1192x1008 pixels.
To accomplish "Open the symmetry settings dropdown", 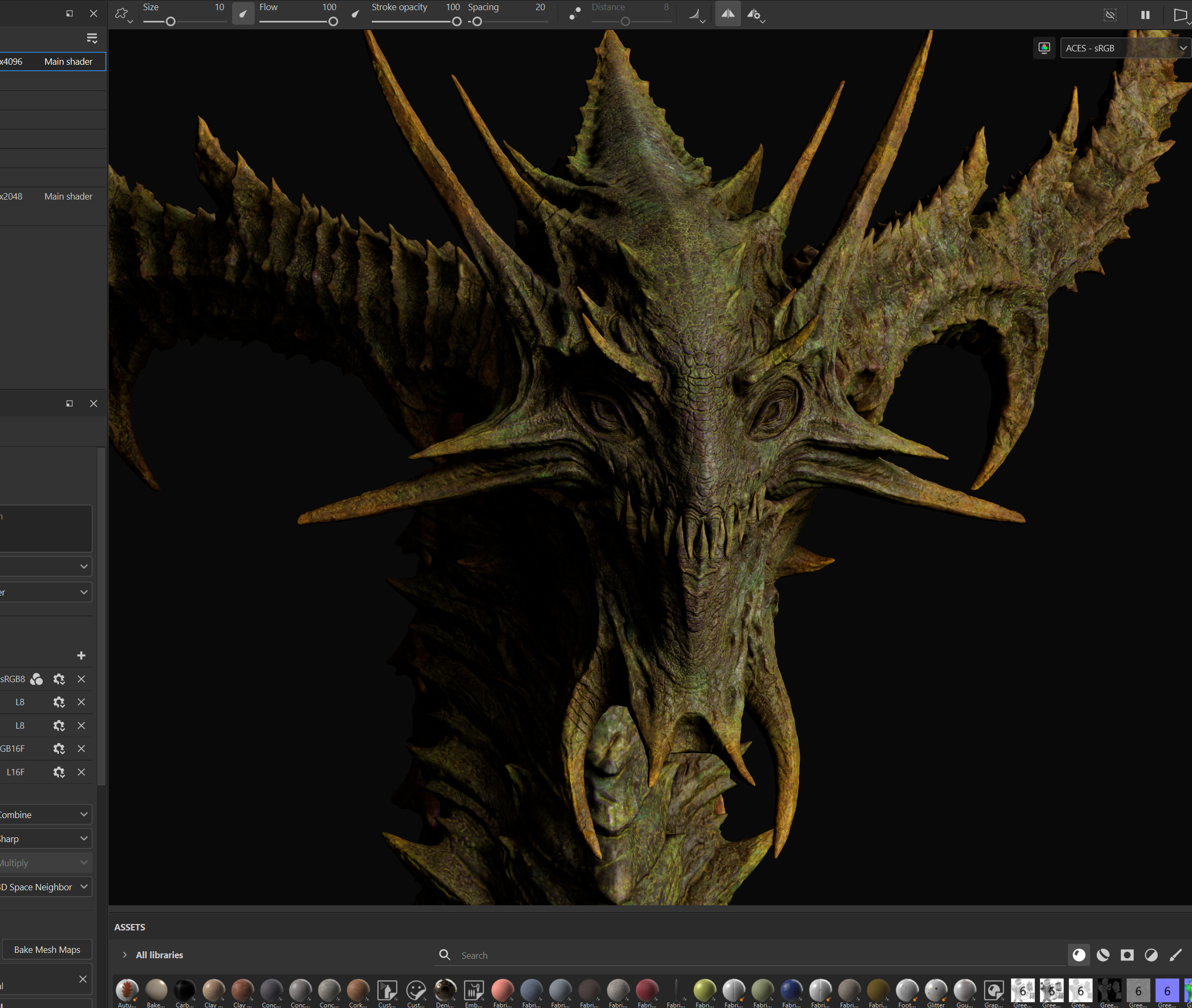I will [x=756, y=15].
